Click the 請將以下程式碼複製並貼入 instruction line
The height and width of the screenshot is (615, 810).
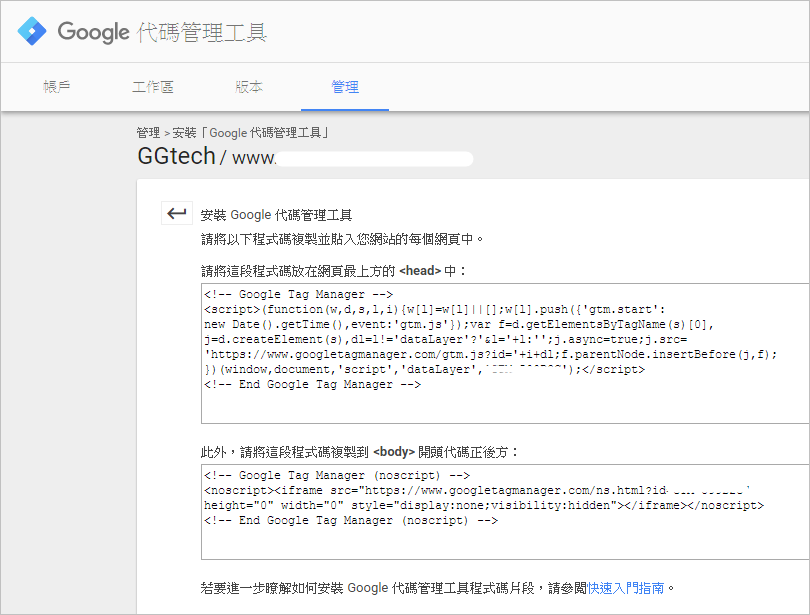(x=342, y=239)
